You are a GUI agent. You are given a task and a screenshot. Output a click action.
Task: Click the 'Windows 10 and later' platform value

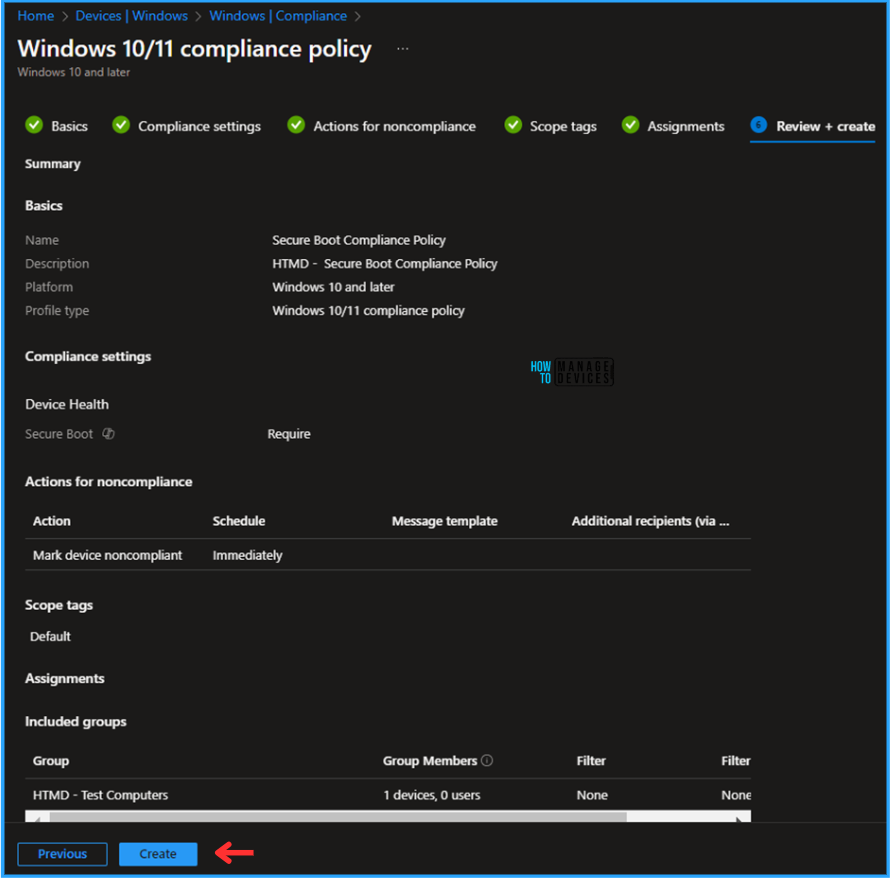click(333, 287)
